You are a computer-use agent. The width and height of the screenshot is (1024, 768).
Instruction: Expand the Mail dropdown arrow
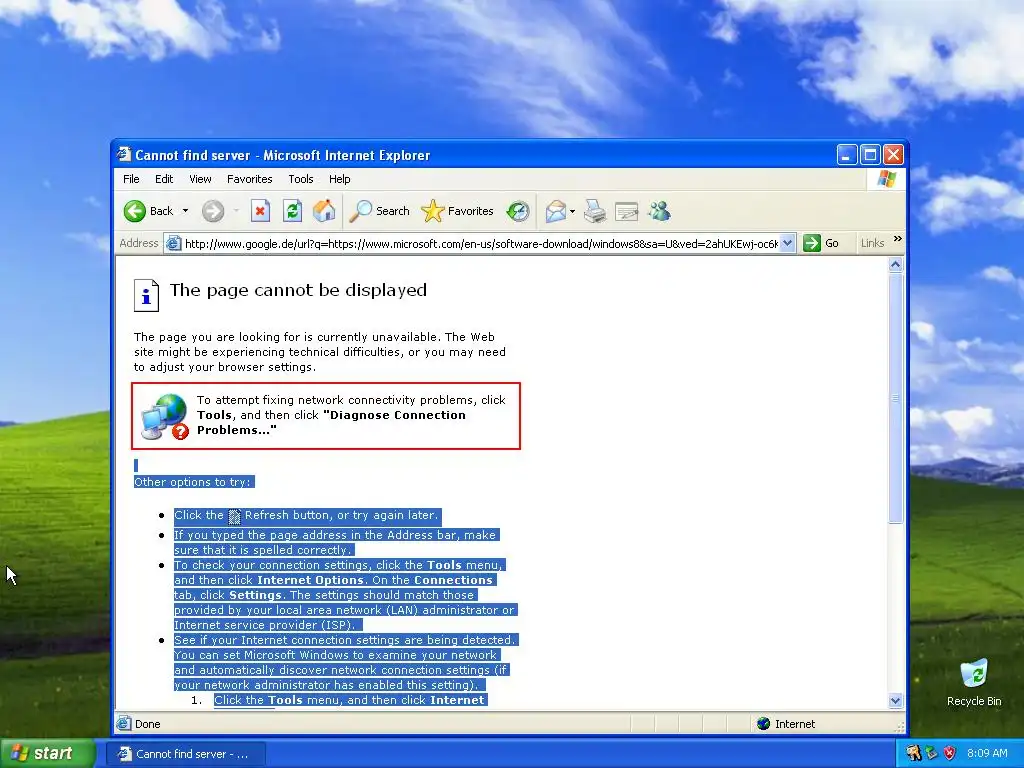(573, 211)
